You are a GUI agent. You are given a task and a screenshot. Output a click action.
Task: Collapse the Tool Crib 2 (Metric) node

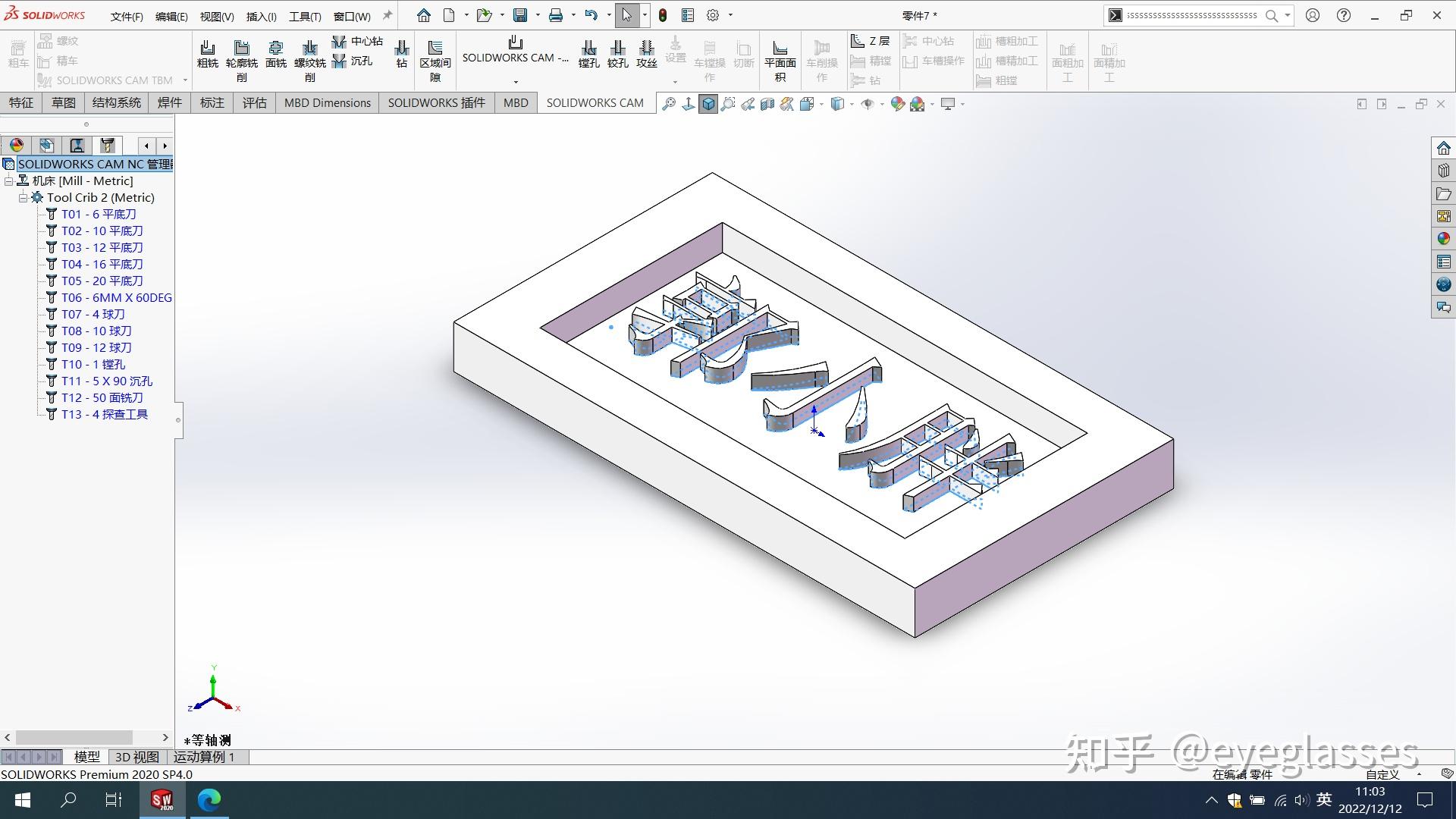[x=23, y=198]
